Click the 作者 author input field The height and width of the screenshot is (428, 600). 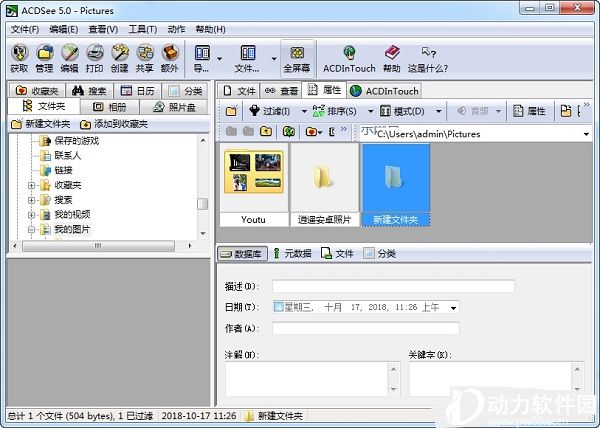coord(366,328)
